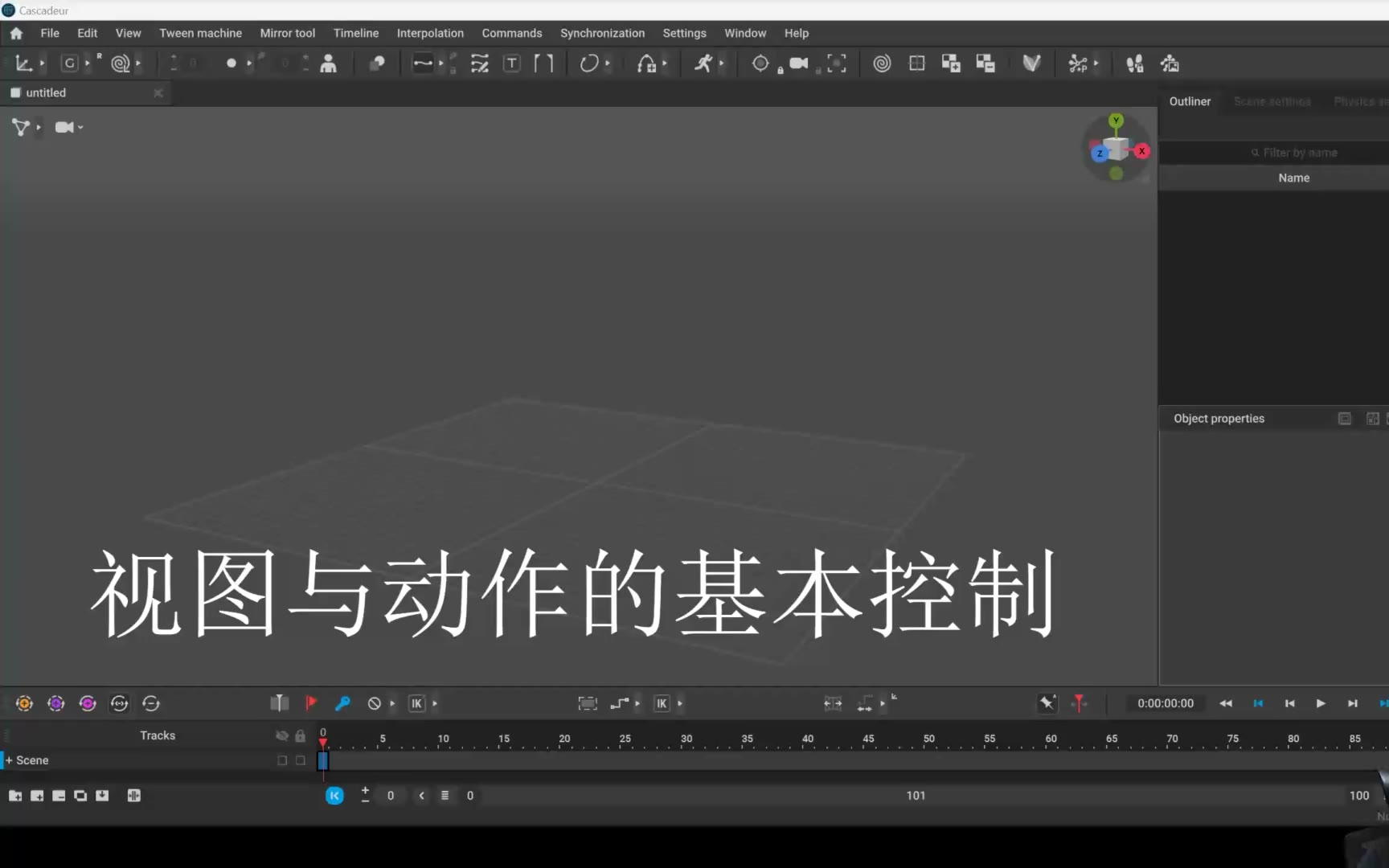
Task: Click the frame focus icon
Action: tap(837, 63)
